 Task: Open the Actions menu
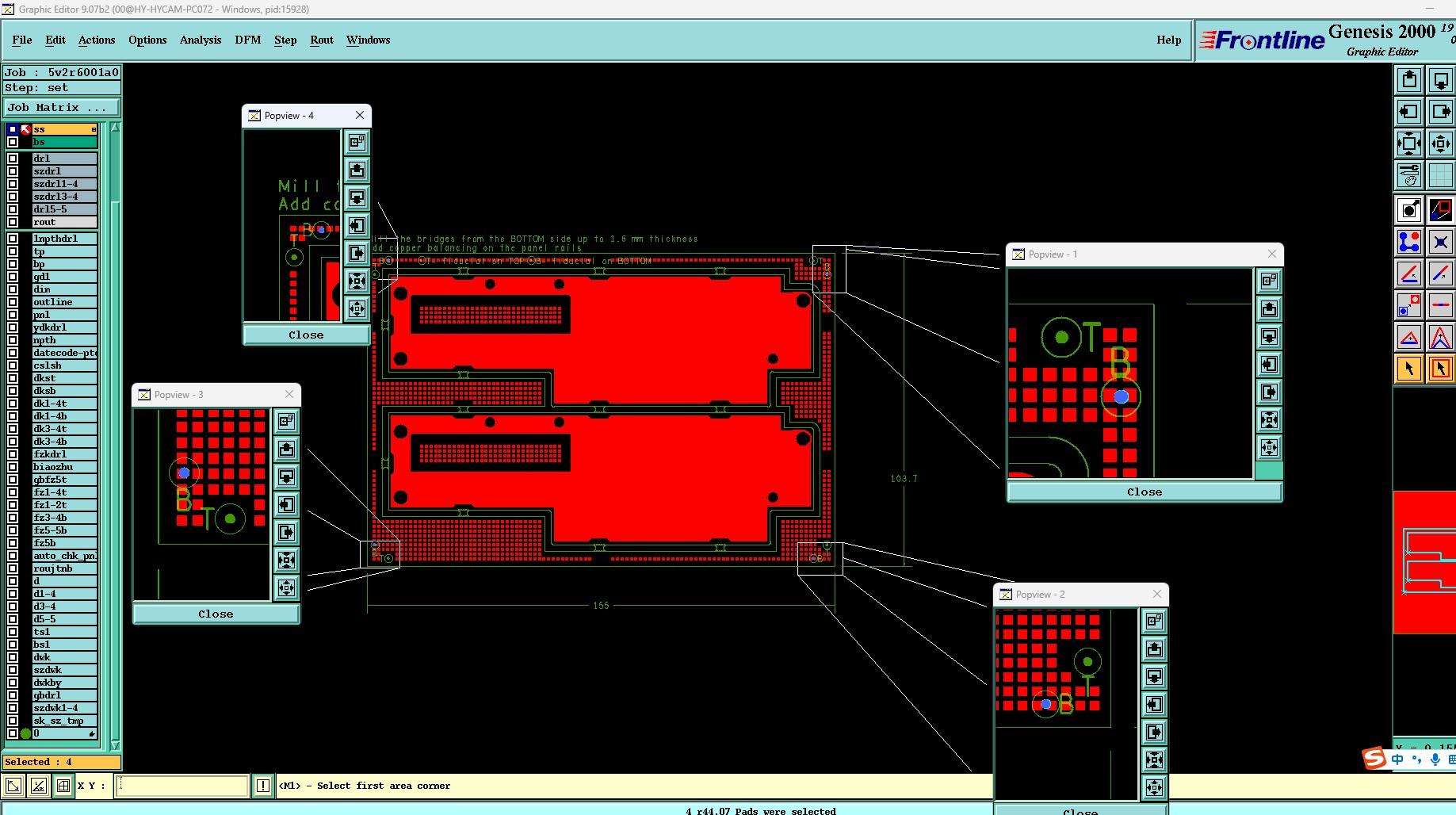tap(97, 40)
